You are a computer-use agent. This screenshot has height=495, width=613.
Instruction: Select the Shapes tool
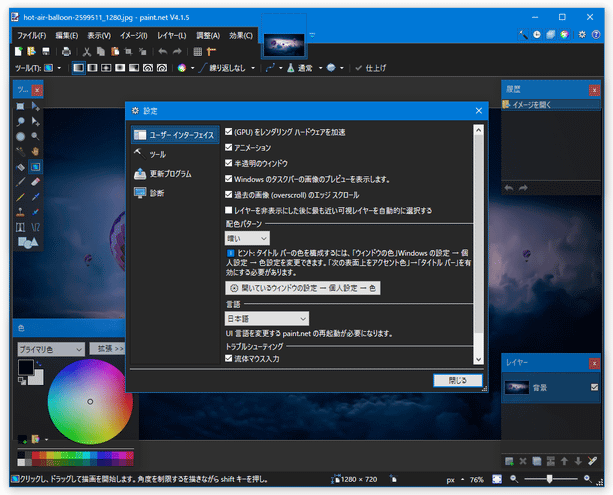(x=28, y=243)
